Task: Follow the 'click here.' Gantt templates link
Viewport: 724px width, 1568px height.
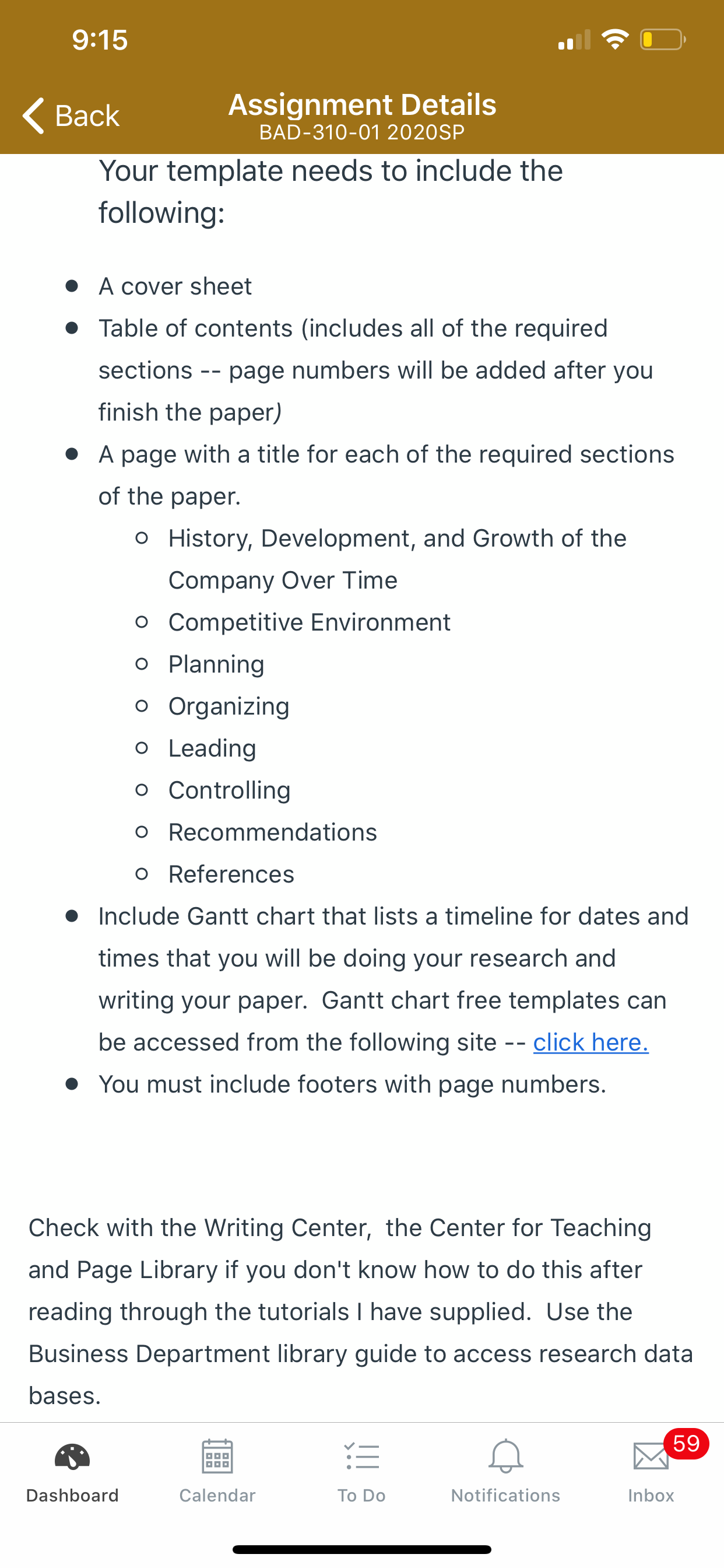Action: pyautogui.click(x=591, y=1042)
